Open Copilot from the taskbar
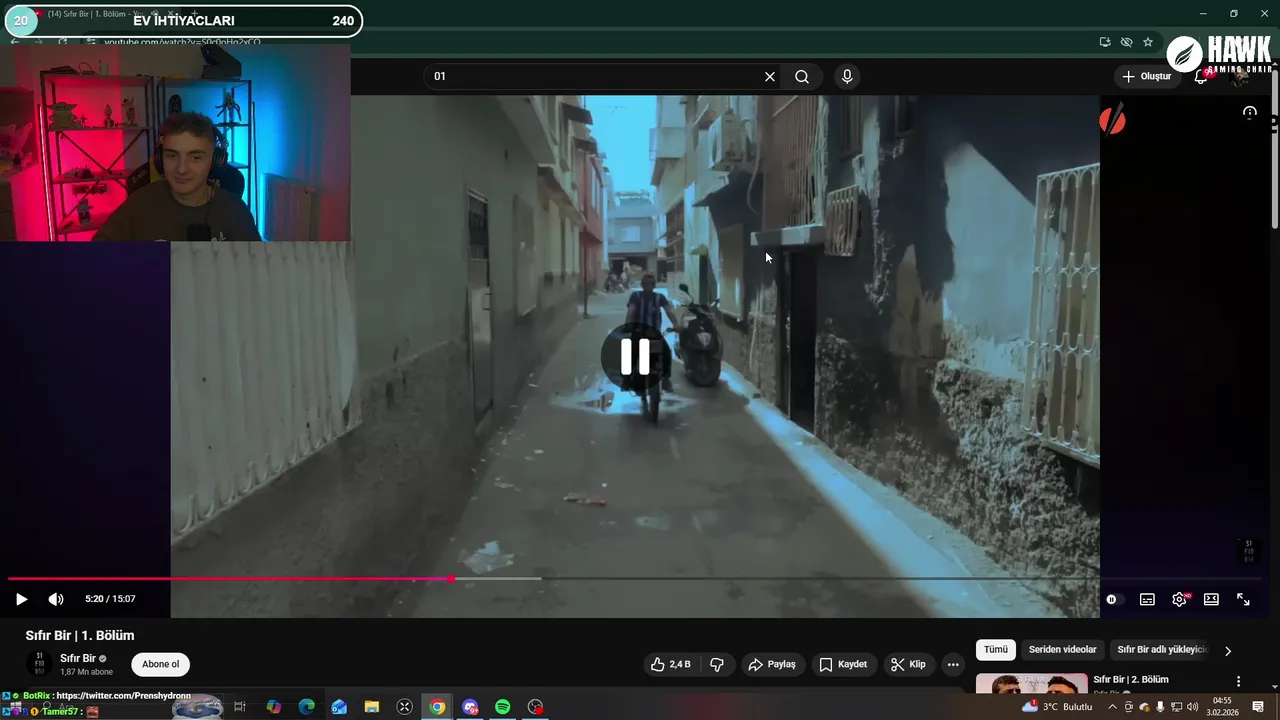Screen dimensions: 1280x720 (x=274, y=707)
